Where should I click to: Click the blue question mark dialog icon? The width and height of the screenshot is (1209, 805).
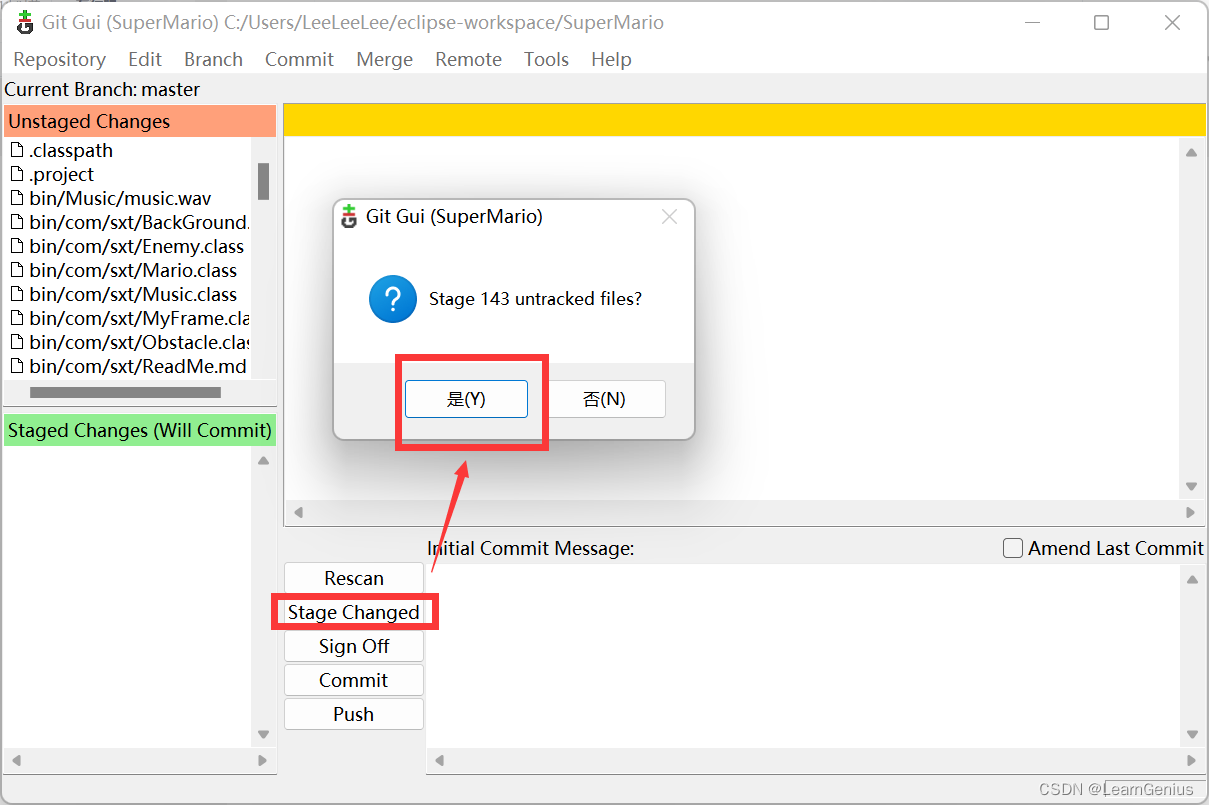392,299
